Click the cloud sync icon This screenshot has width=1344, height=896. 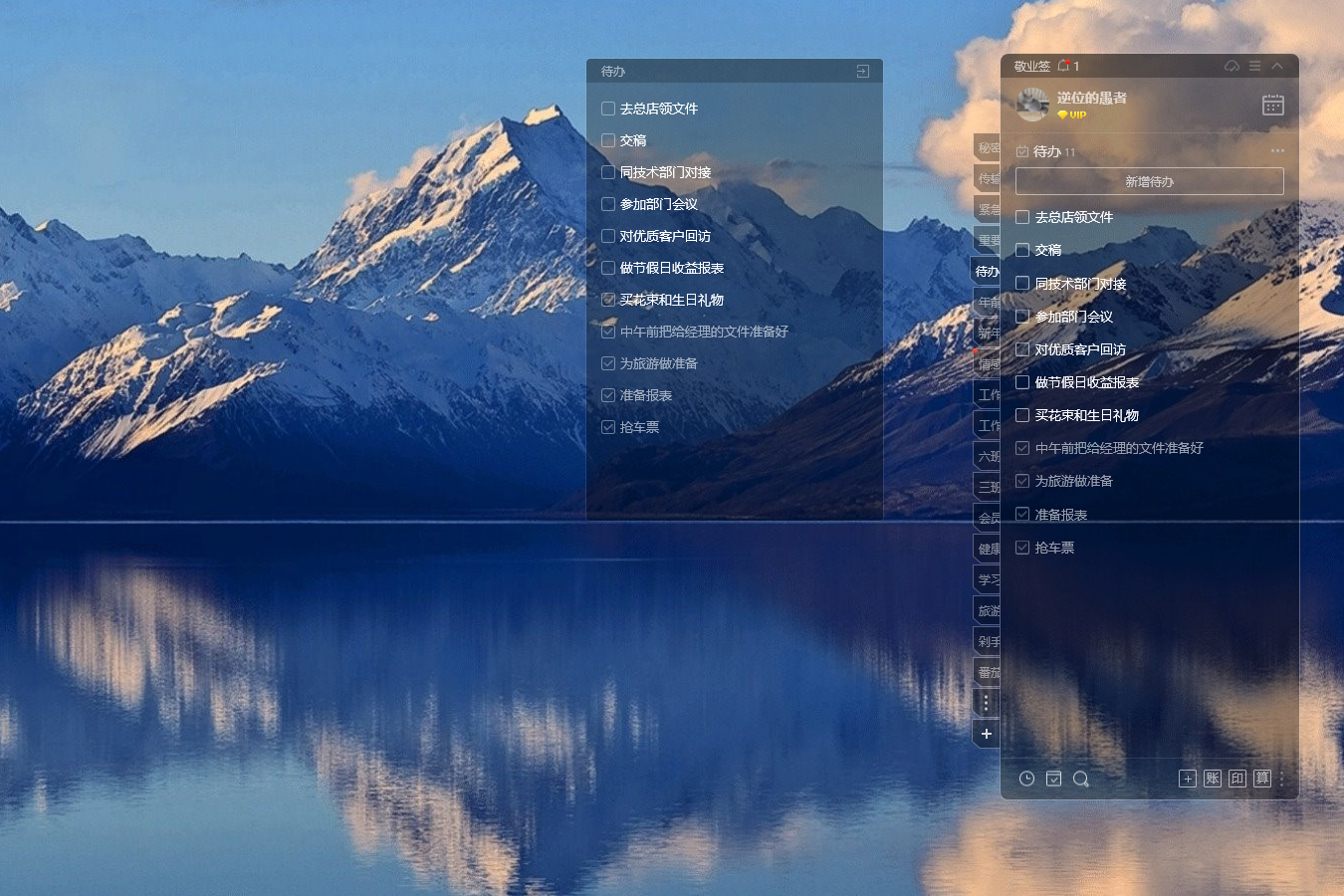(x=1232, y=66)
